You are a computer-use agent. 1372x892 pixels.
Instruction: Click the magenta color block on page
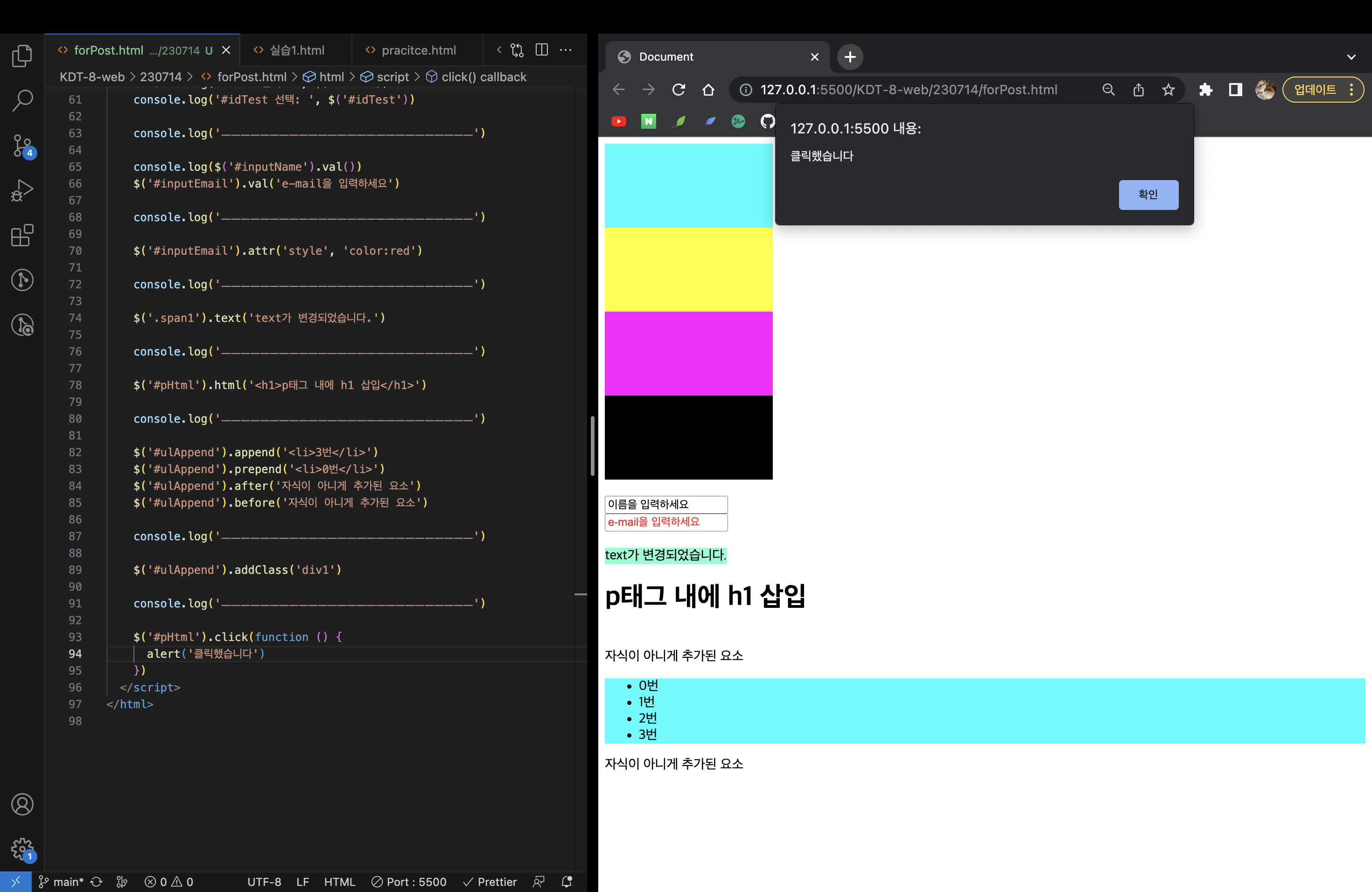click(688, 353)
